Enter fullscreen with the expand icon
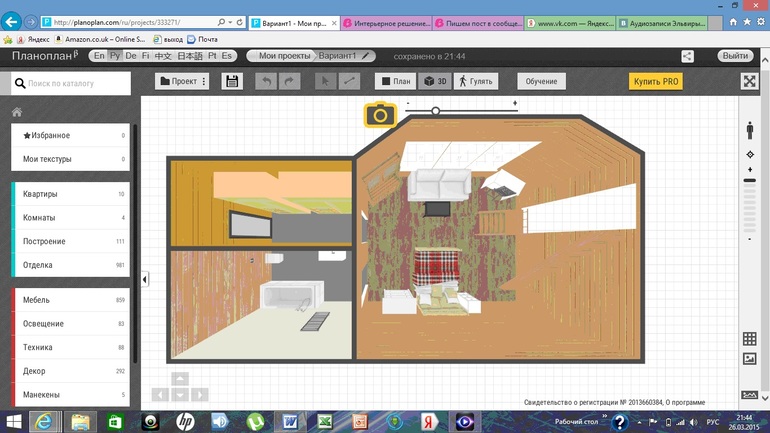Screen dimensions: 770x433 (749, 81)
